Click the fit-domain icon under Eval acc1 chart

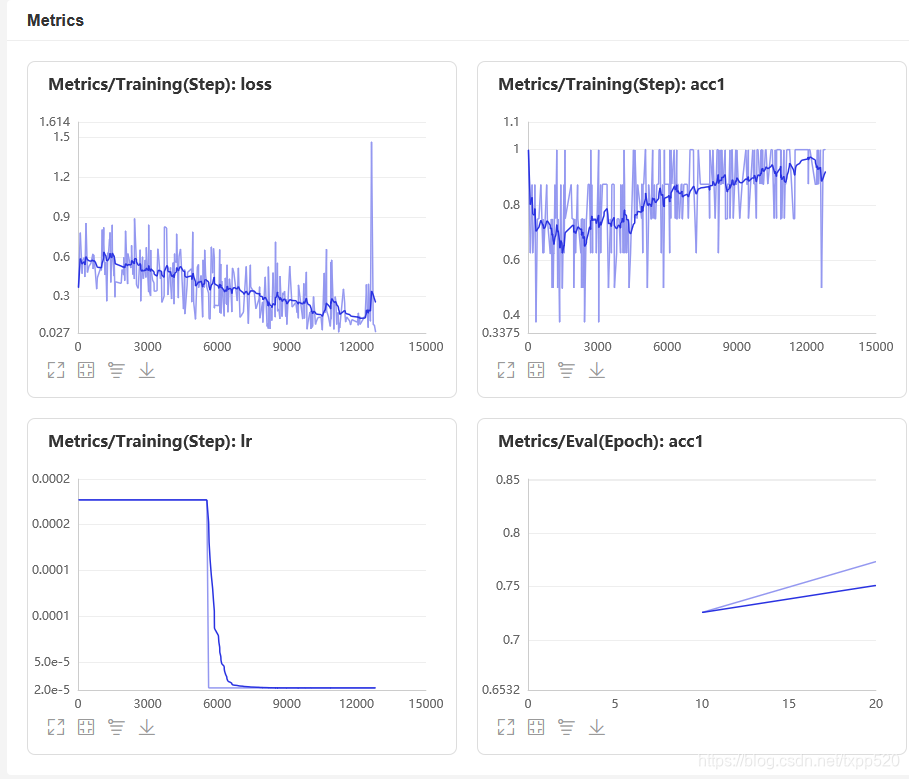[x=536, y=727]
